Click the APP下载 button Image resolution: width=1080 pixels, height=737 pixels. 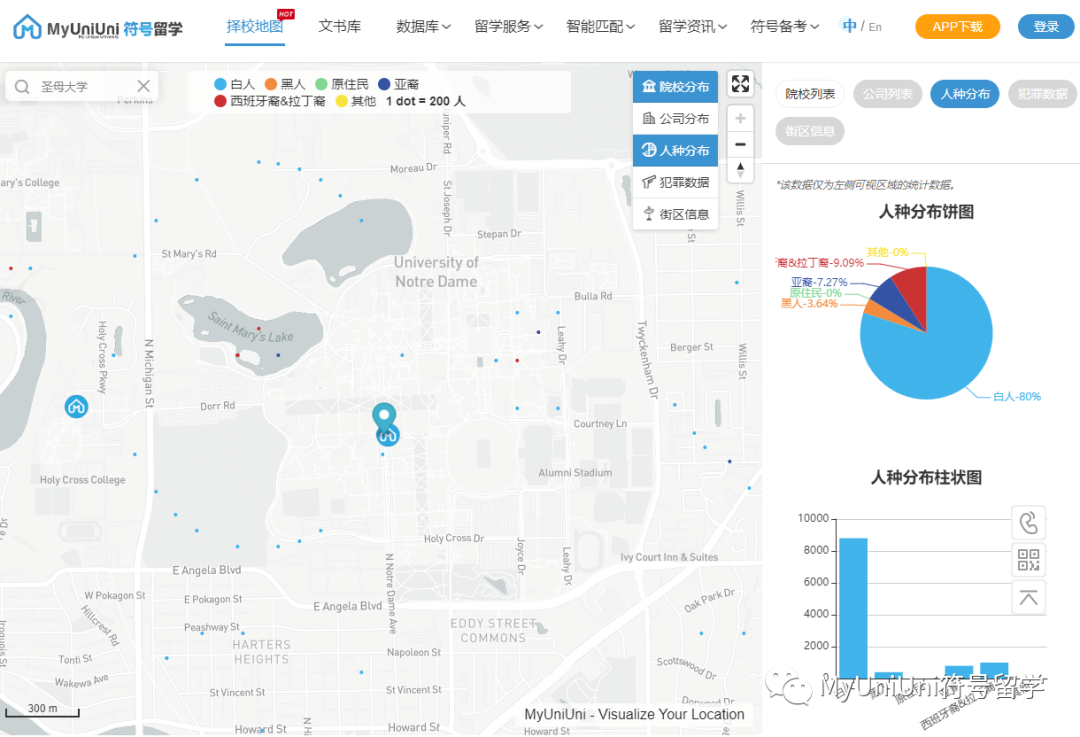957,27
